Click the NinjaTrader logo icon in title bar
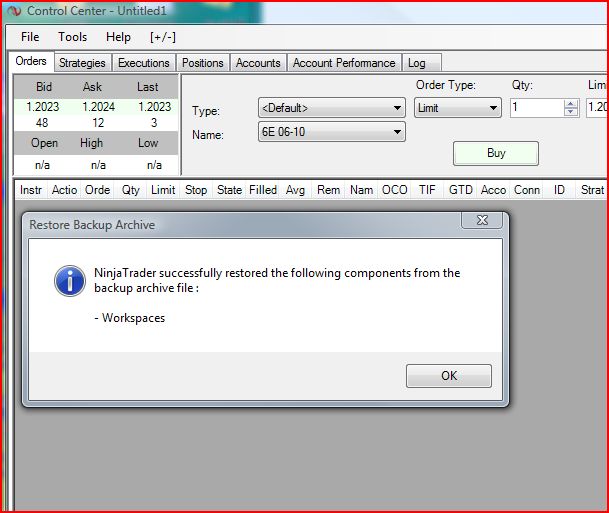The width and height of the screenshot is (609, 513). click(x=14, y=11)
